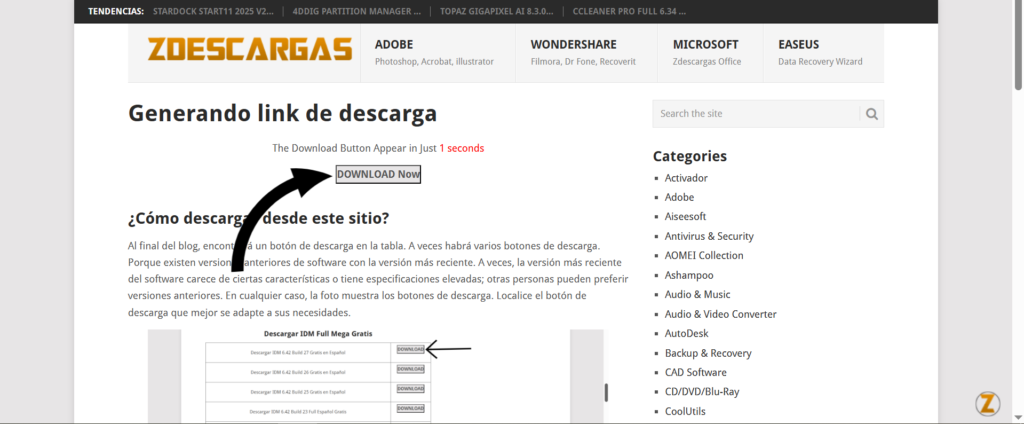This screenshot has width=1024, height=424.
Task: Click the search magnifier icon
Action: click(872, 114)
